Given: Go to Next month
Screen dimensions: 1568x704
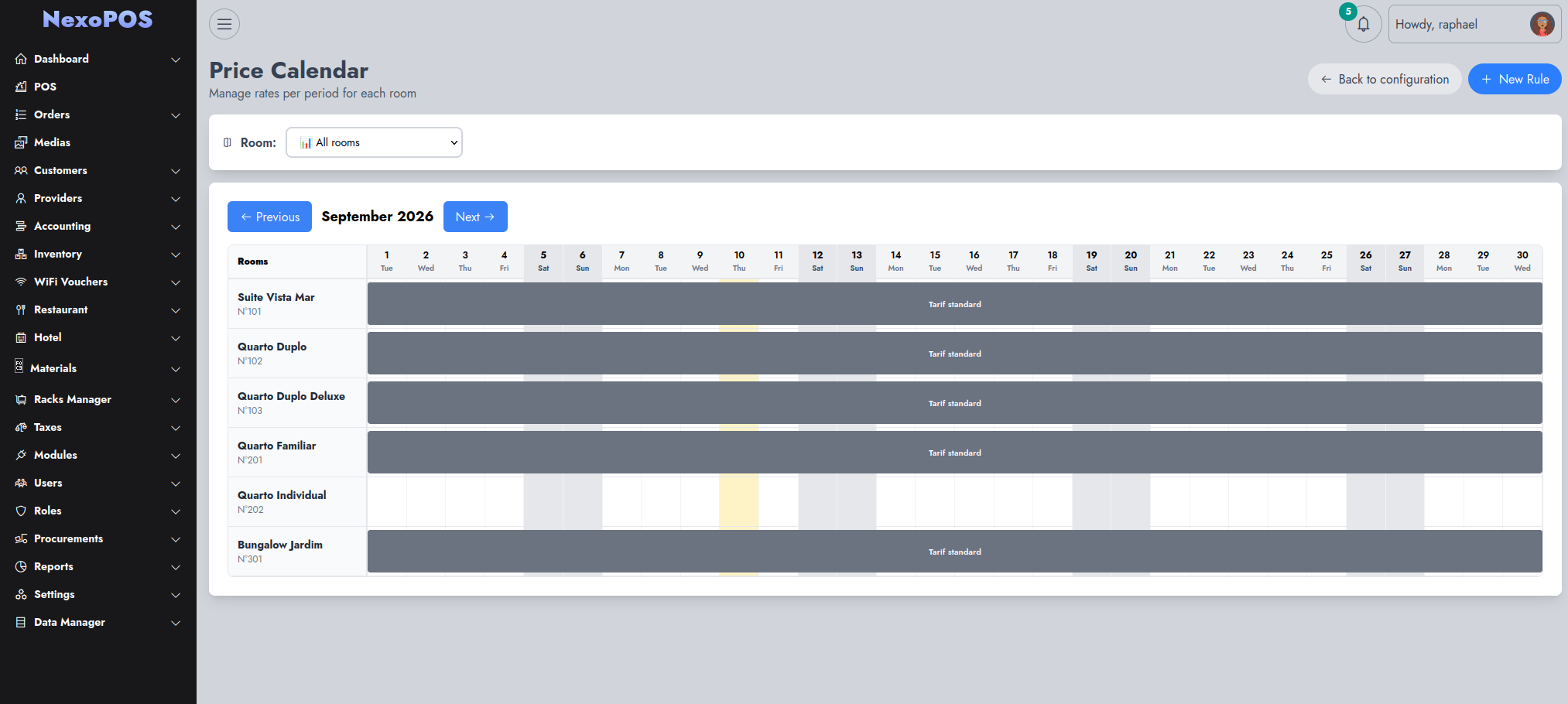Looking at the screenshot, I should click(x=475, y=217).
